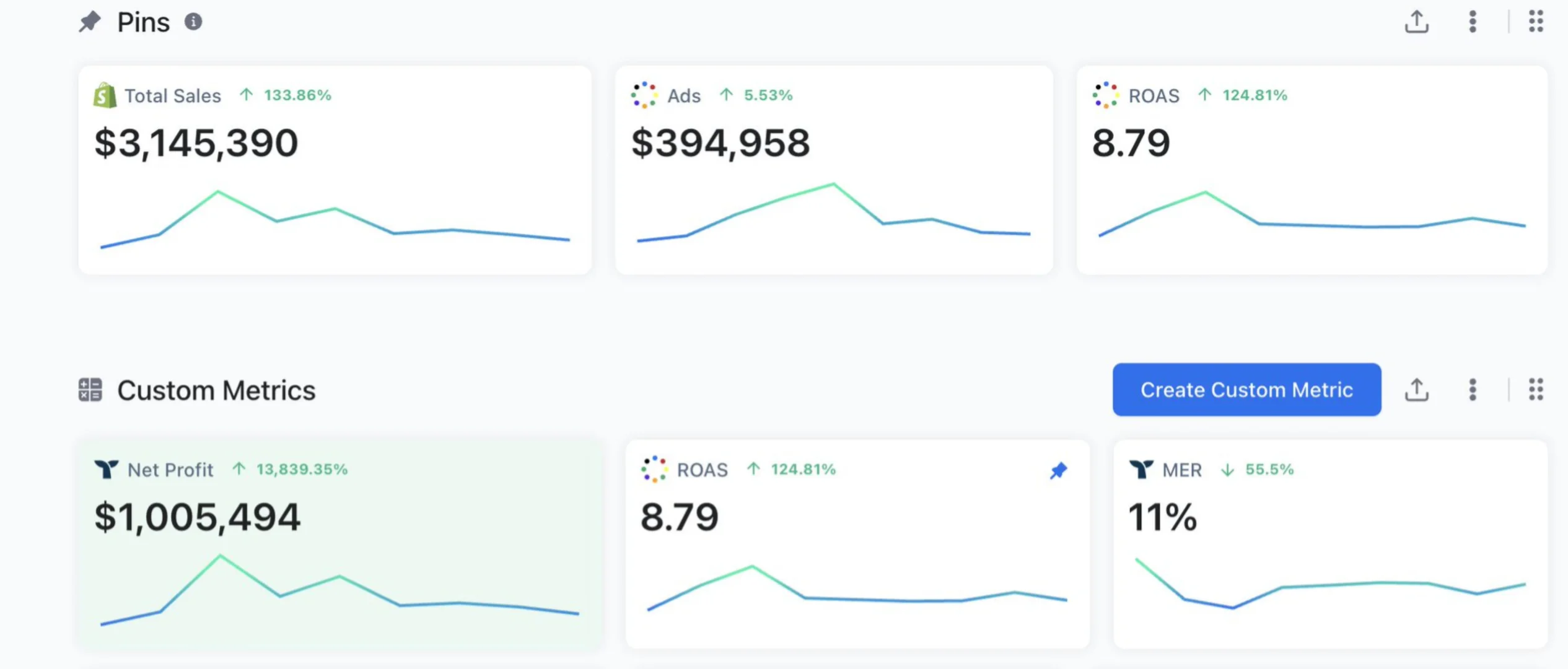
Task: Click the Pins section pushpin icon
Action: [90, 22]
